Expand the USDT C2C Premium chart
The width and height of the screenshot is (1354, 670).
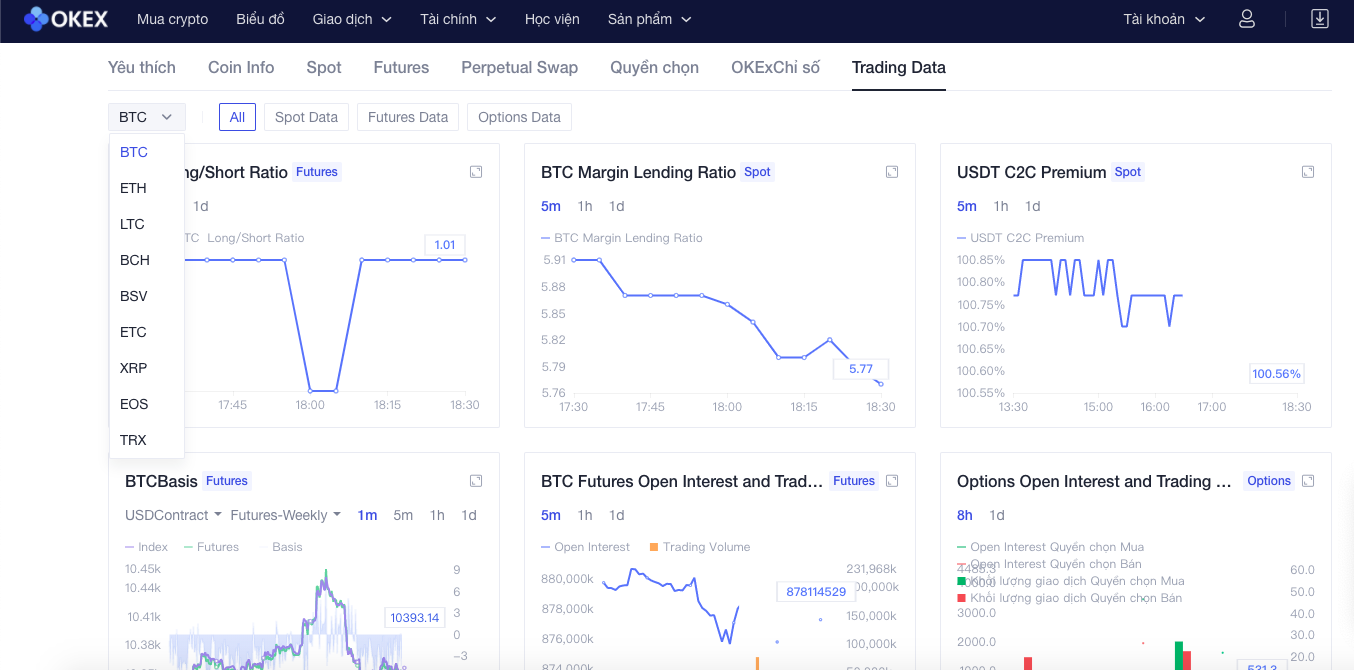tap(1308, 172)
